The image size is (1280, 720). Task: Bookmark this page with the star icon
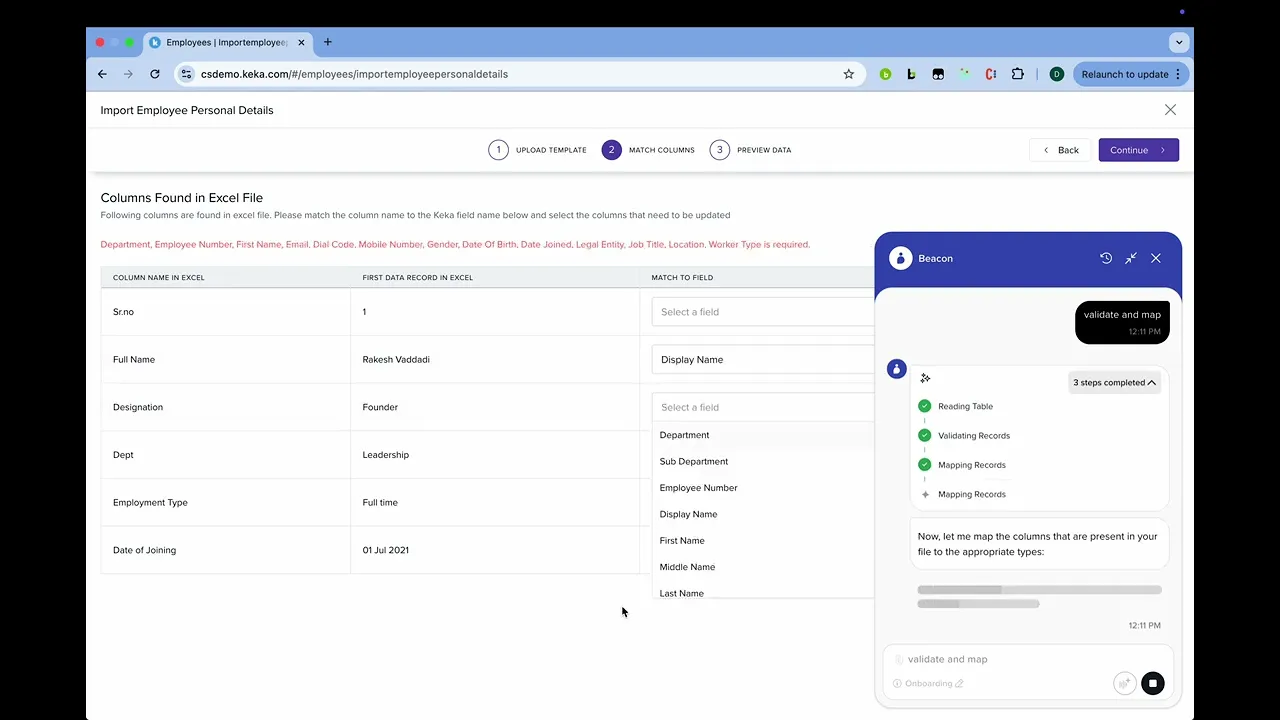point(849,74)
